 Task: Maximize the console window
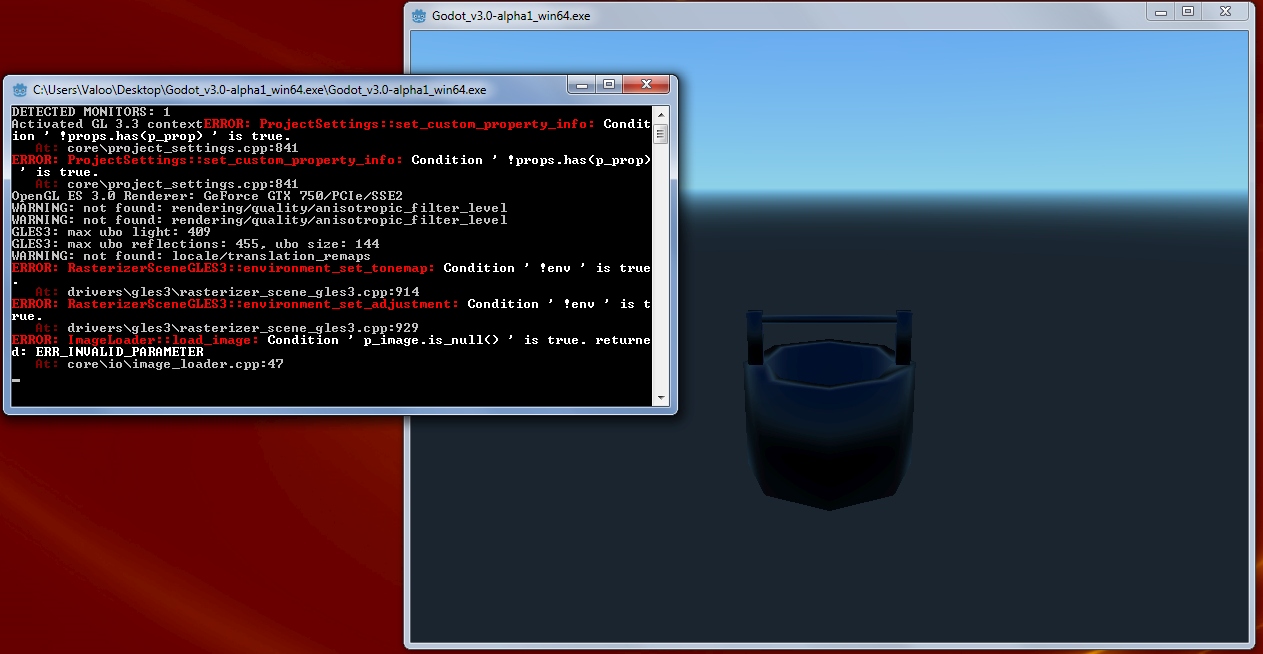pos(608,86)
